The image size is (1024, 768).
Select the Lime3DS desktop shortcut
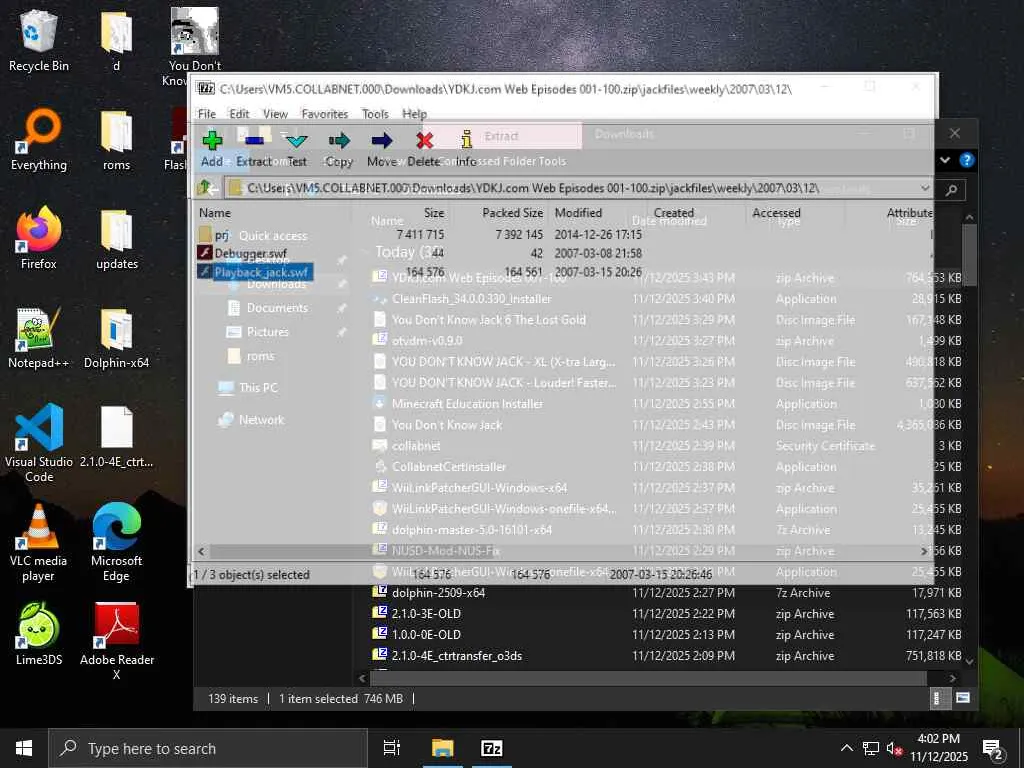point(39,634)
